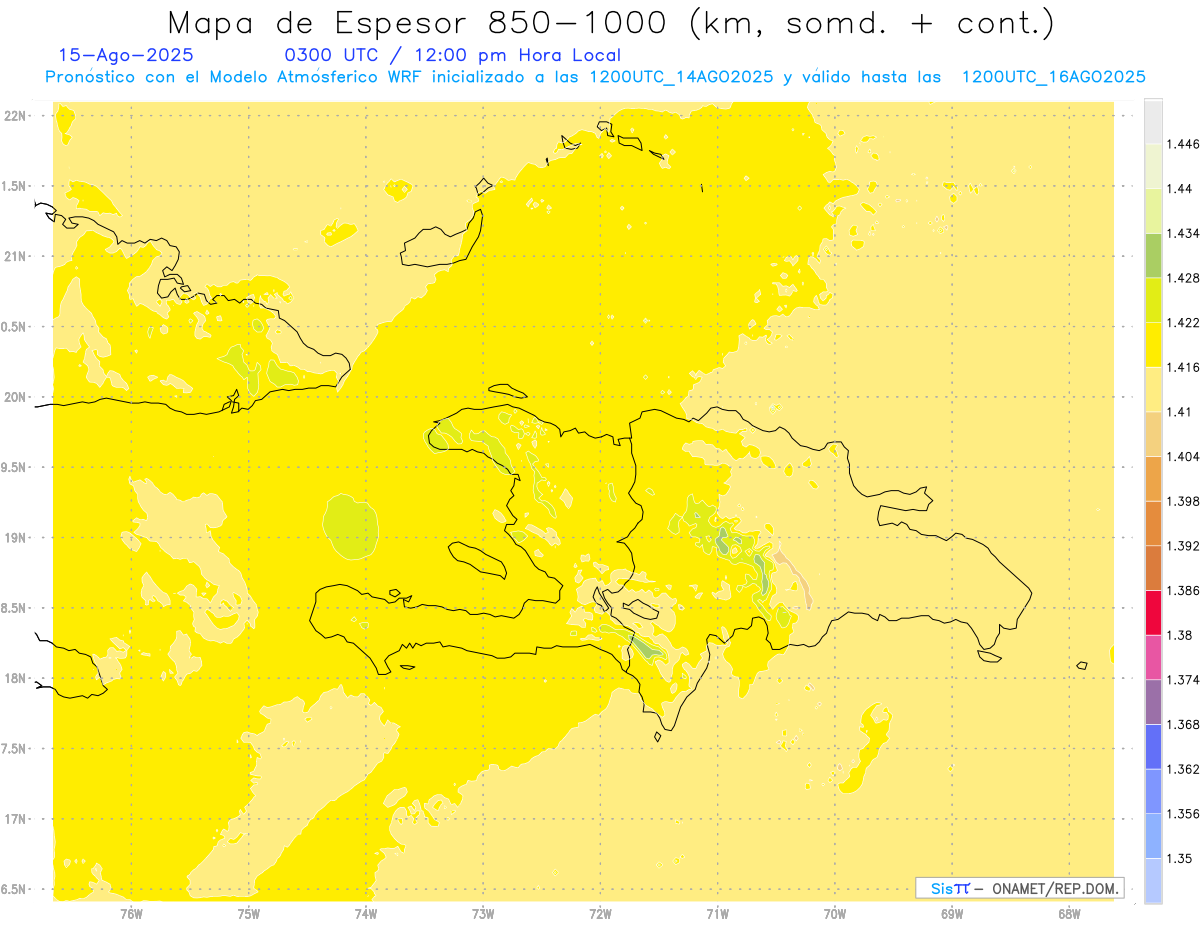Click the bright yellow legend swatch between 1.416 and 1.422
This screenshot has height=927, width=1200.
point(1153,345)
